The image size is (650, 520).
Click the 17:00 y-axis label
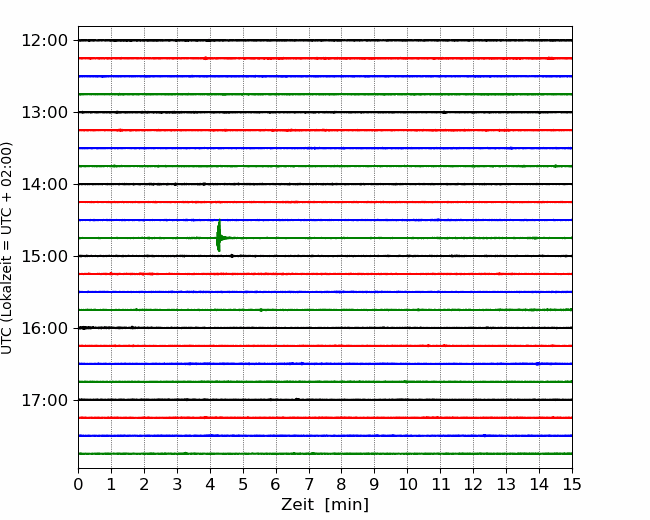tap(45, 400)
